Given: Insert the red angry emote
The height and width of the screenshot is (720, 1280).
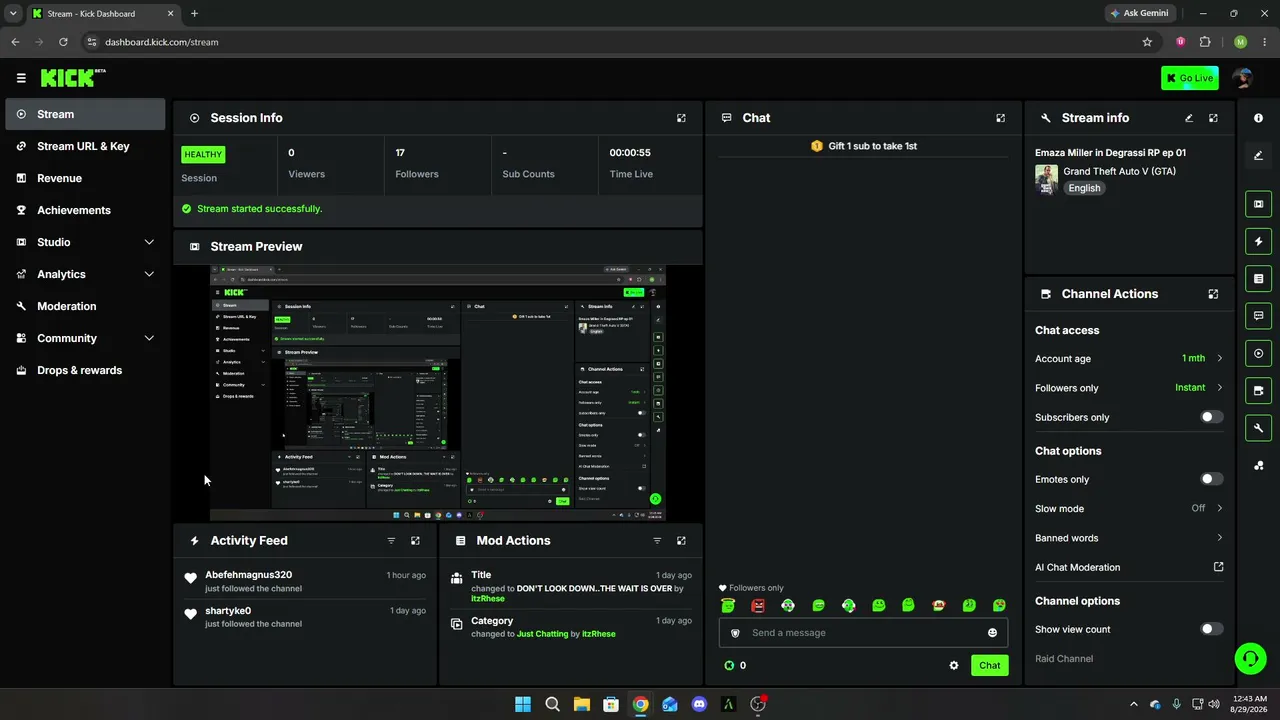Looking at the screenshot, I should click(758, 605).
